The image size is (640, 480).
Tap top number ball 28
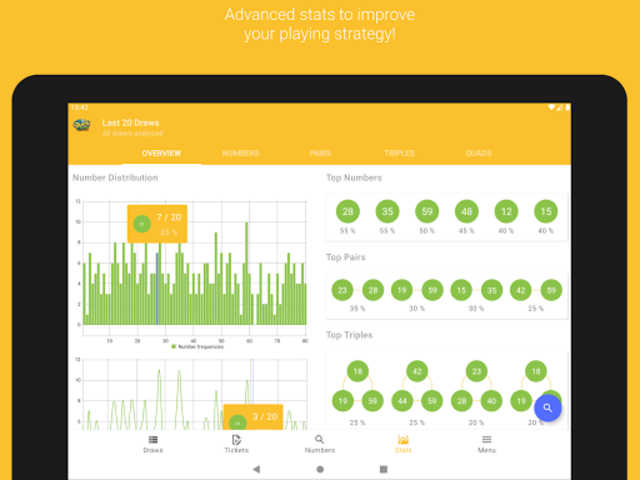coord(348,211)
